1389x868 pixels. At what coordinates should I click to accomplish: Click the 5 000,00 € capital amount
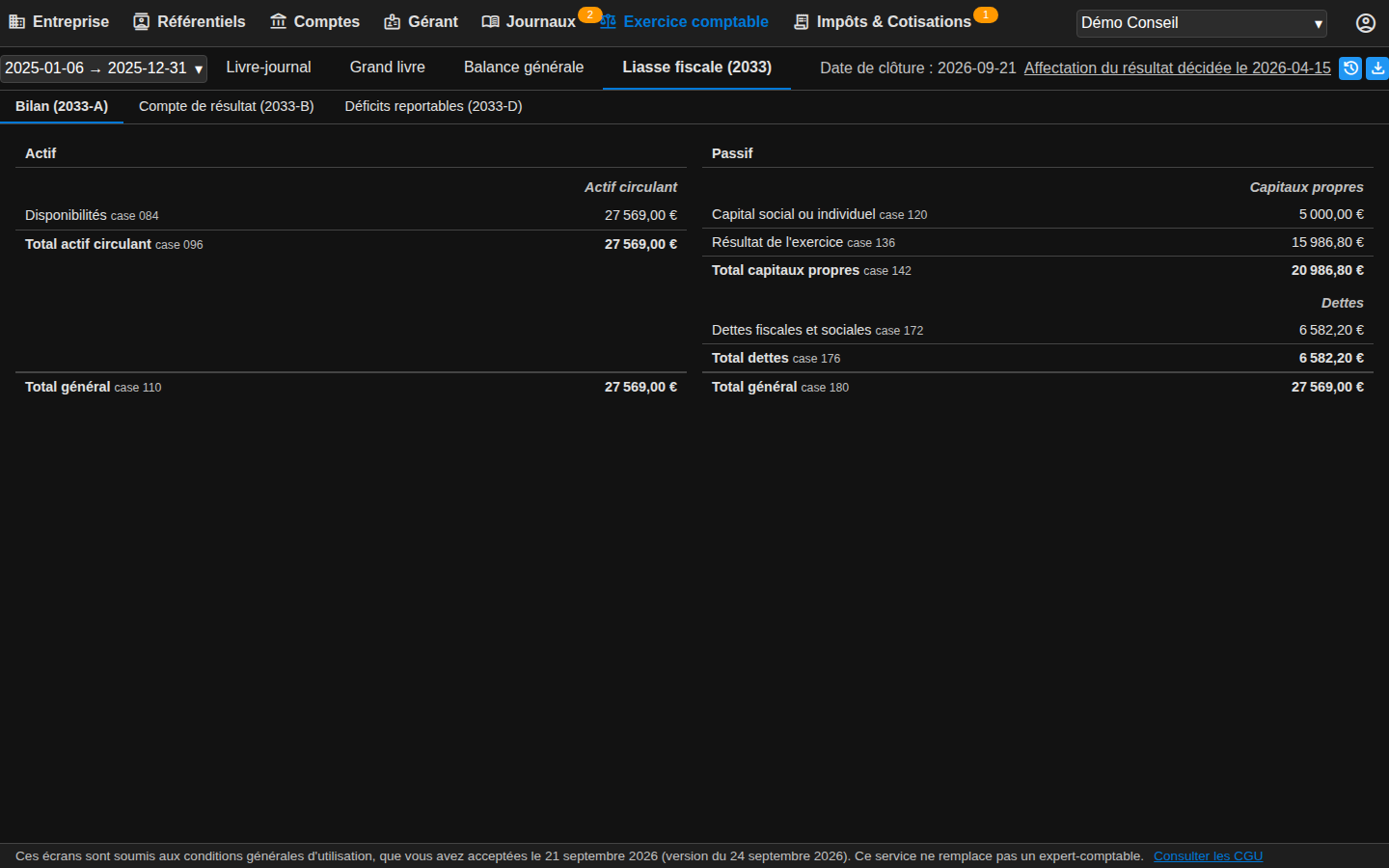(x=1331, y=214)
